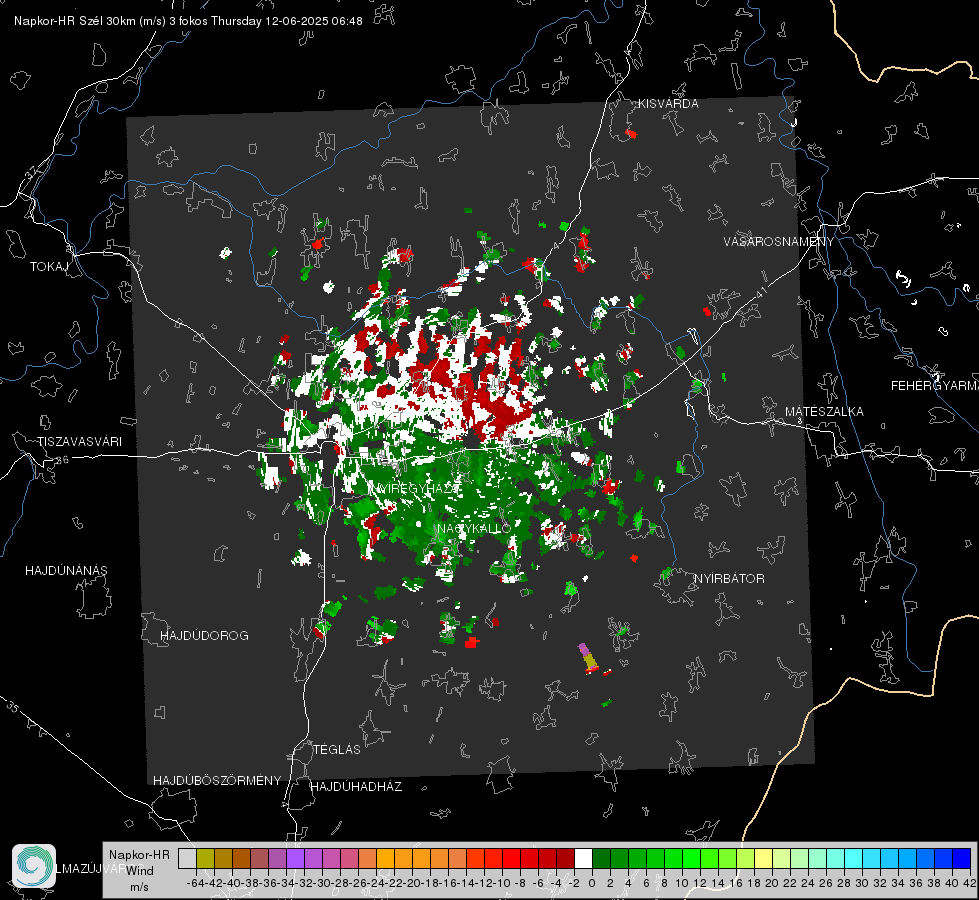Click the HAJDÚNÁNÁS label
Viewport: 979px width, 900px height.
click(66, 570)
